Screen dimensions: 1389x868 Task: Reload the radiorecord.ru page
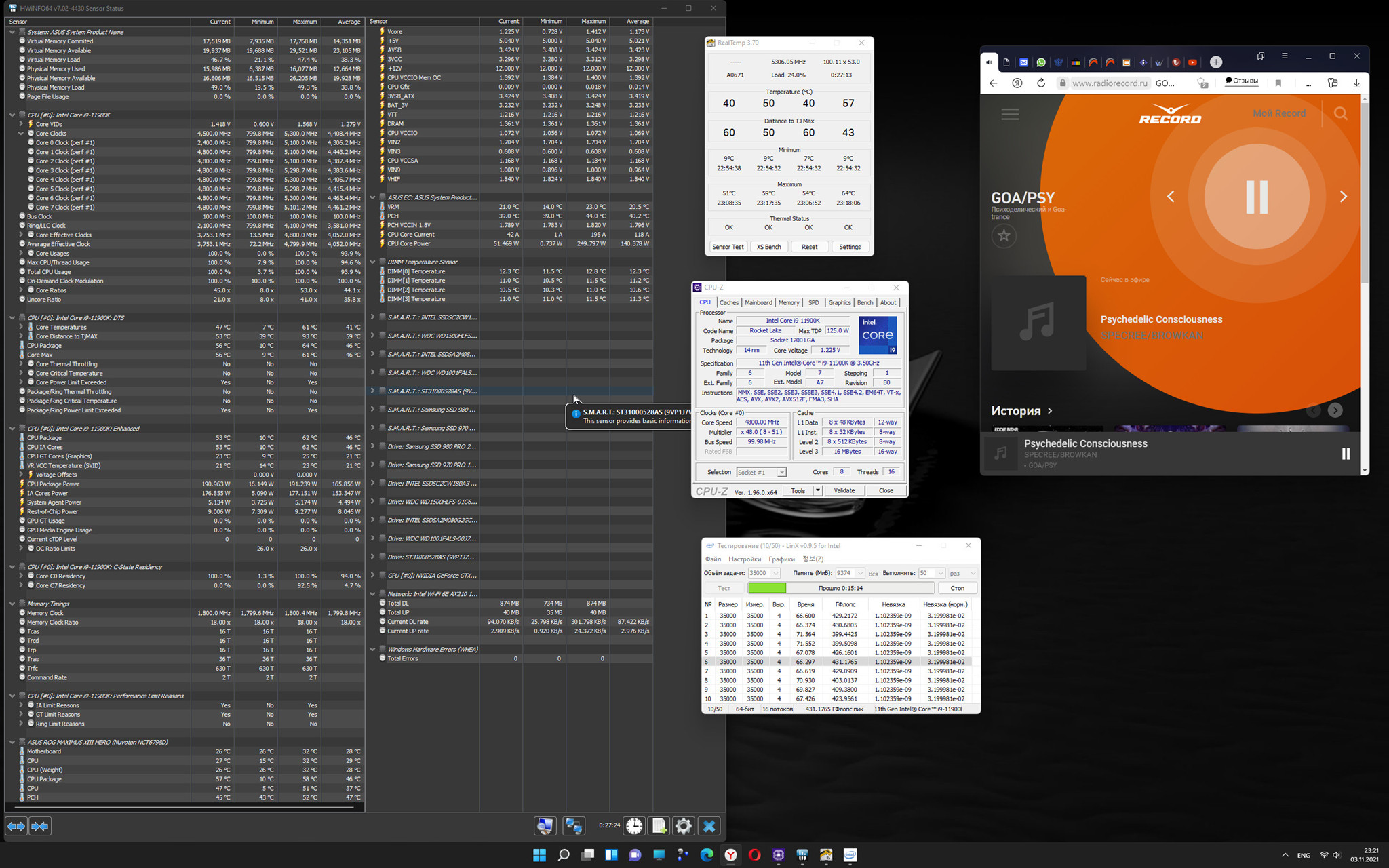[1040, 83]
